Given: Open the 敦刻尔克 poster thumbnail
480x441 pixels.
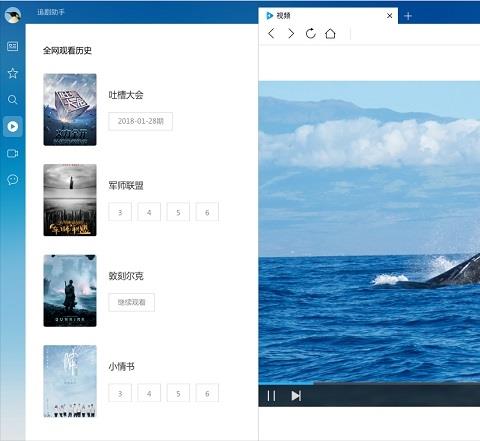Looking at the screenshot, I should point(70,291).
